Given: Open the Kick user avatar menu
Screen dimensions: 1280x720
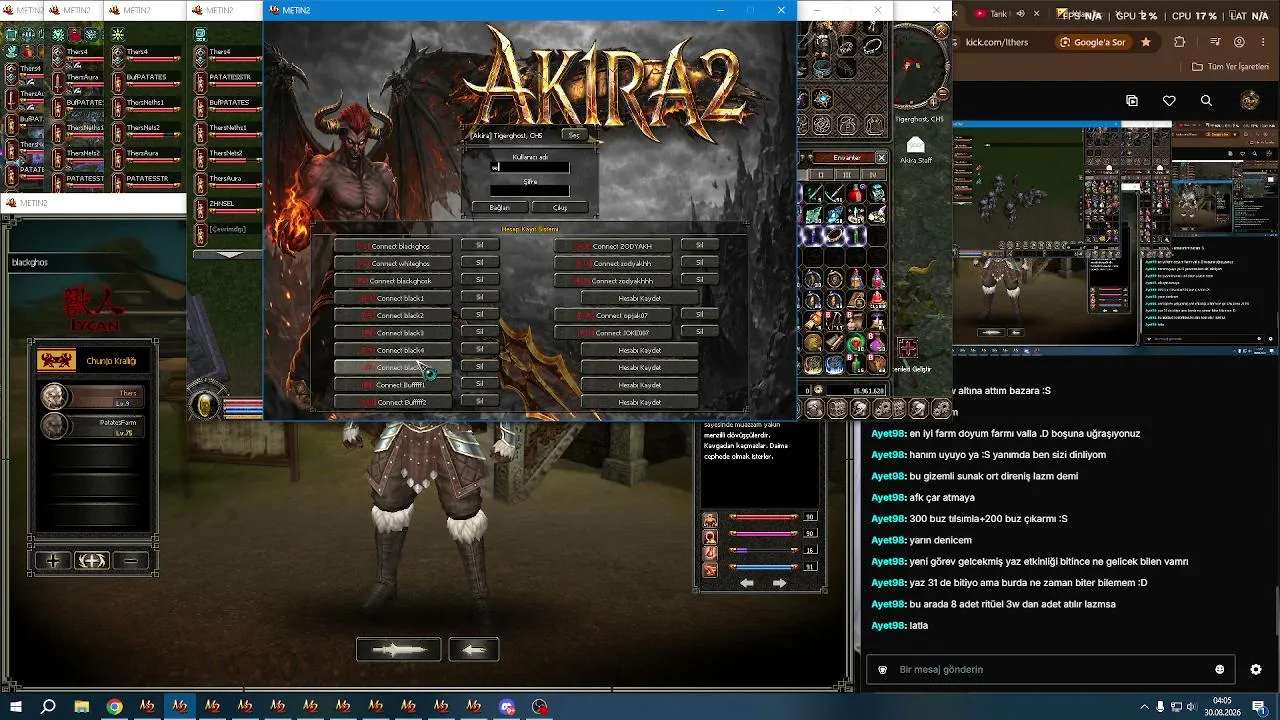Looking at the screenshot, I should [1250, 101].
